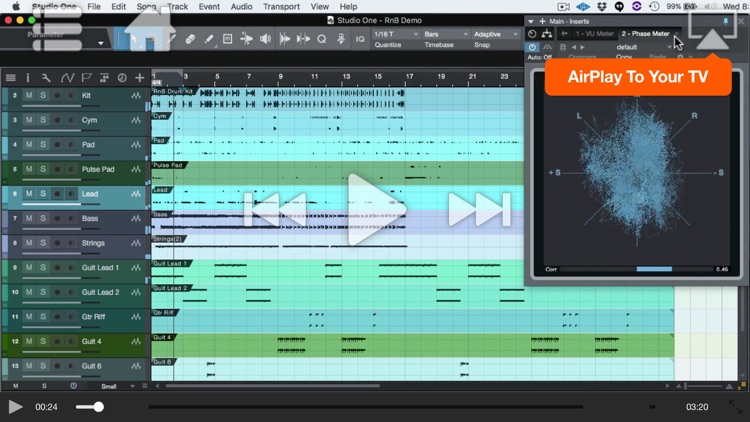Open the Phase Meter tab dropdown arrow
The height and width of the screenshot is (422, 750).
pyautogui.click(x=676, y=33)
